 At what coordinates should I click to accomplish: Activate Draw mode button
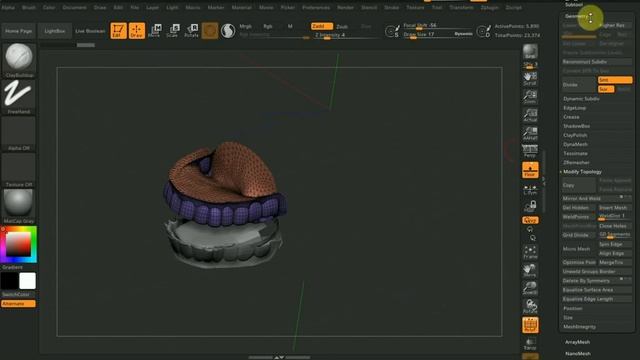[137, 31]
